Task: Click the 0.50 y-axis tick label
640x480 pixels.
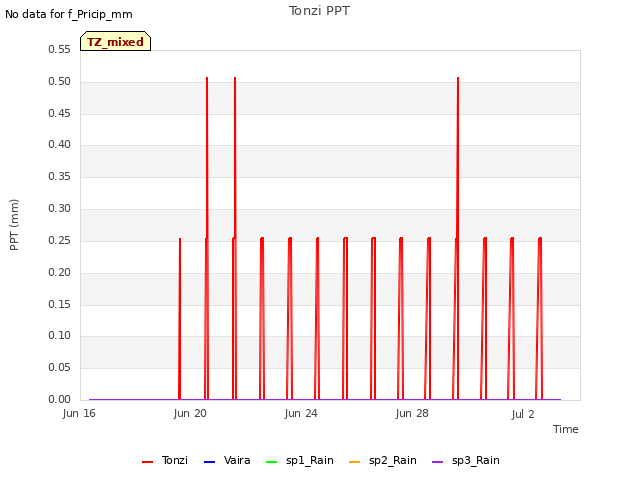Action: [60, 81]
